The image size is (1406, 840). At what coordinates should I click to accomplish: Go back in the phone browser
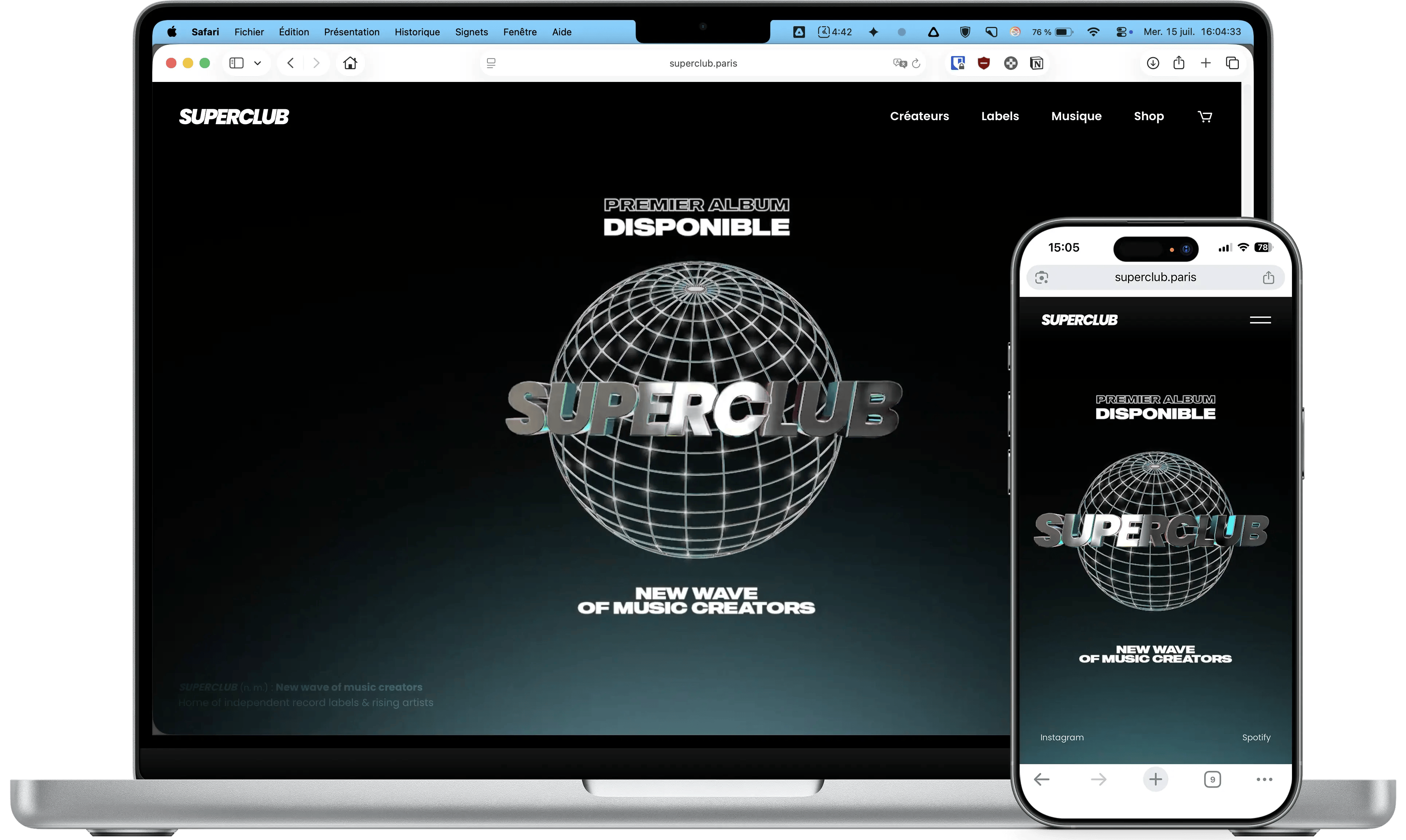[1041, 780]
